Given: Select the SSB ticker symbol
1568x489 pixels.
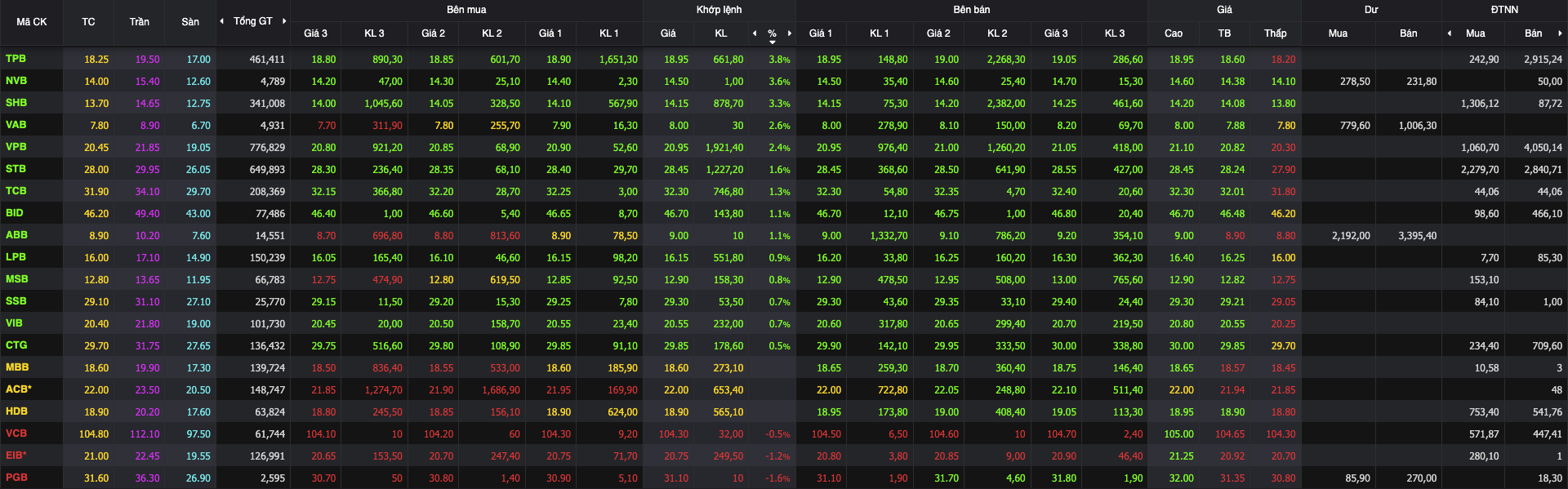Looking at the screenshot, I should pos(16,301).
